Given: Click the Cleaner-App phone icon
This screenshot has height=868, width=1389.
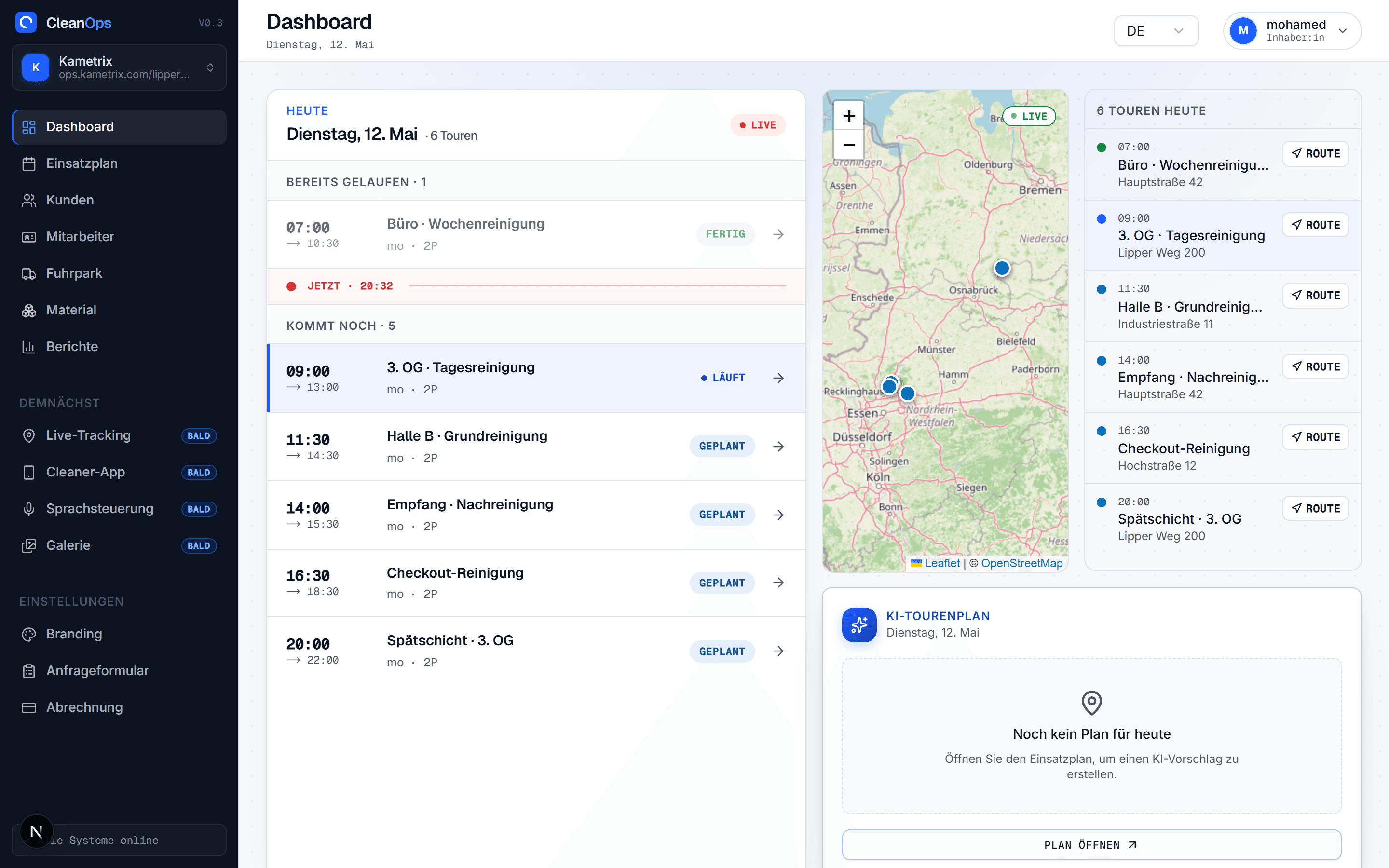Looking at the screenshot, I should coord(29,473).
